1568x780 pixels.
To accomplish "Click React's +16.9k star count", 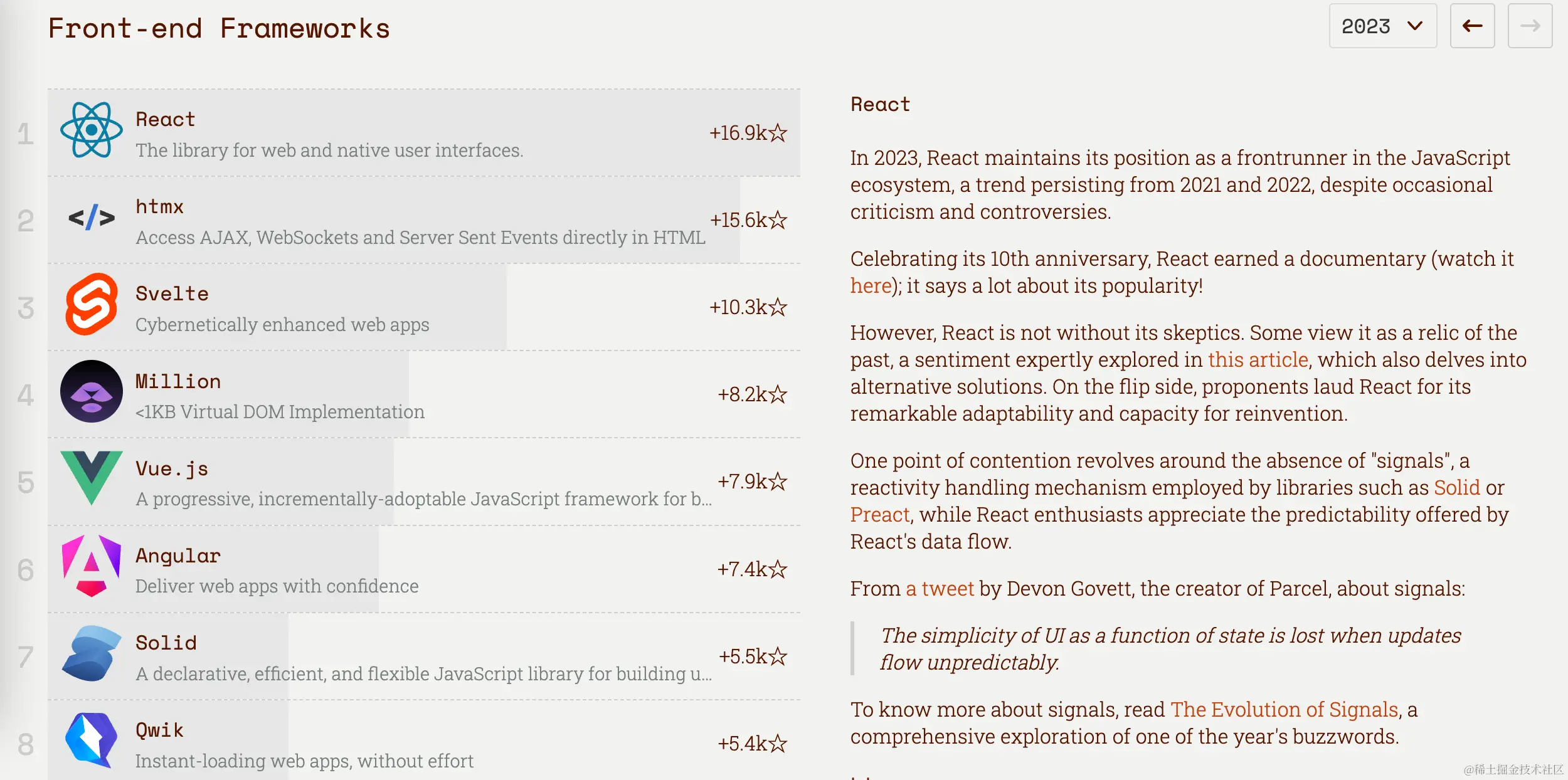I will point(748,133).
